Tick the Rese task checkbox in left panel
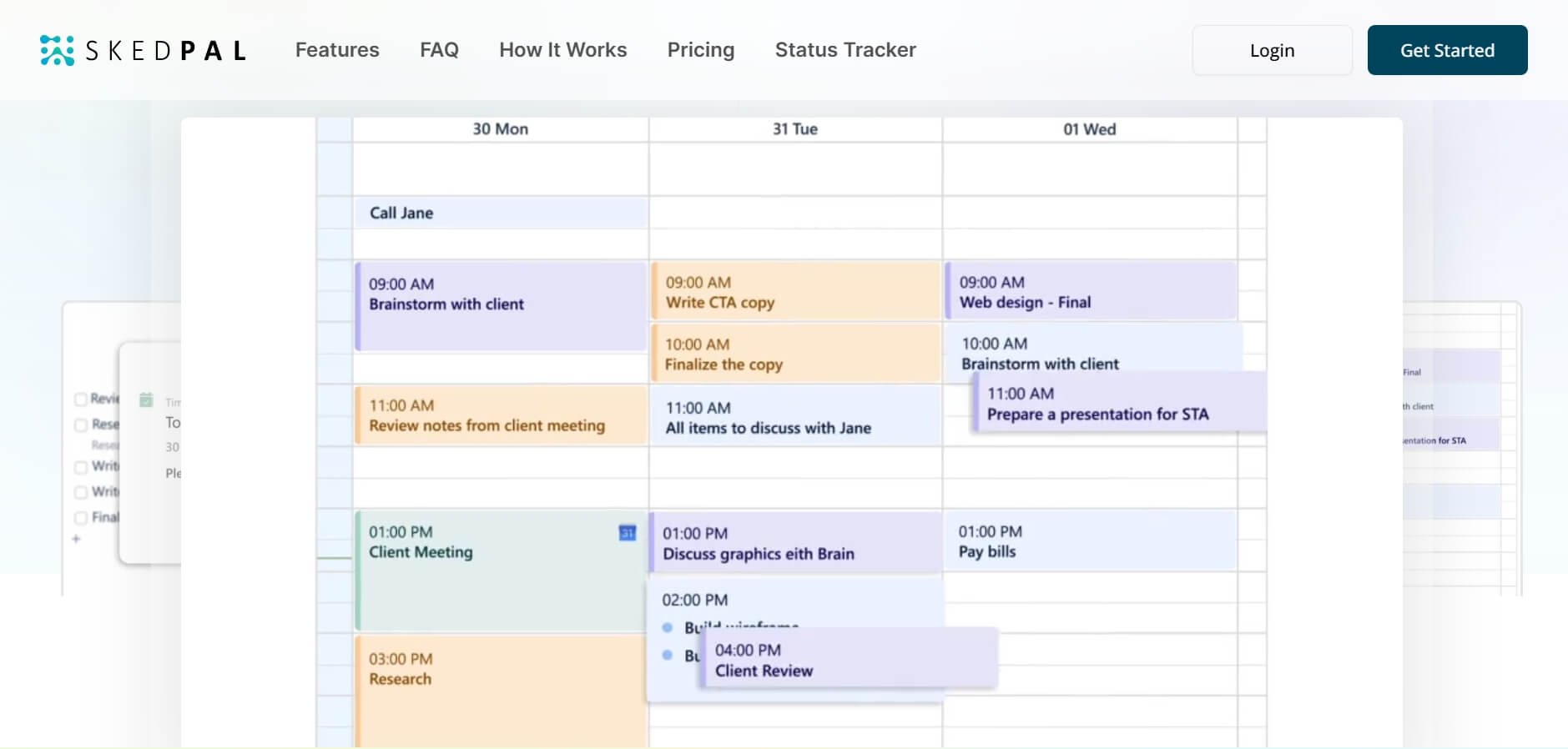Image resolution: width=1568 pixels, height=749 pixels. [81, 425]
